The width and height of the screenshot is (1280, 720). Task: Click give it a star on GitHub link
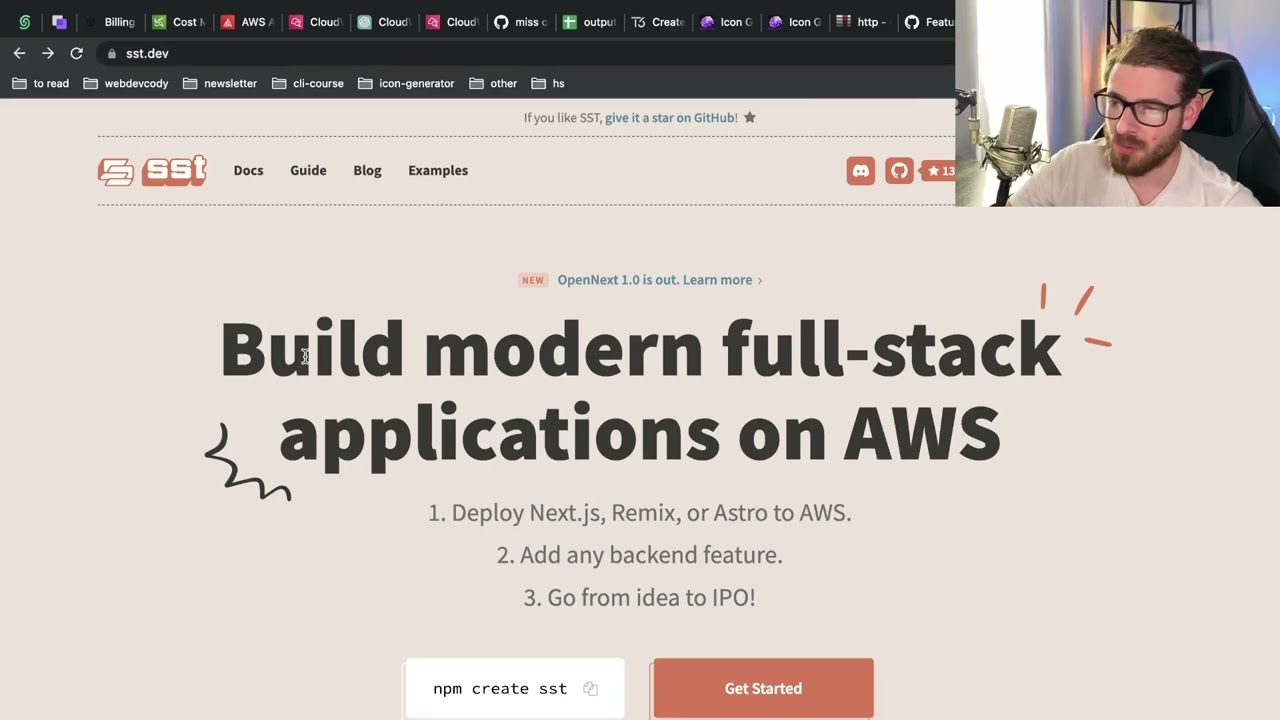click(669, 117)
